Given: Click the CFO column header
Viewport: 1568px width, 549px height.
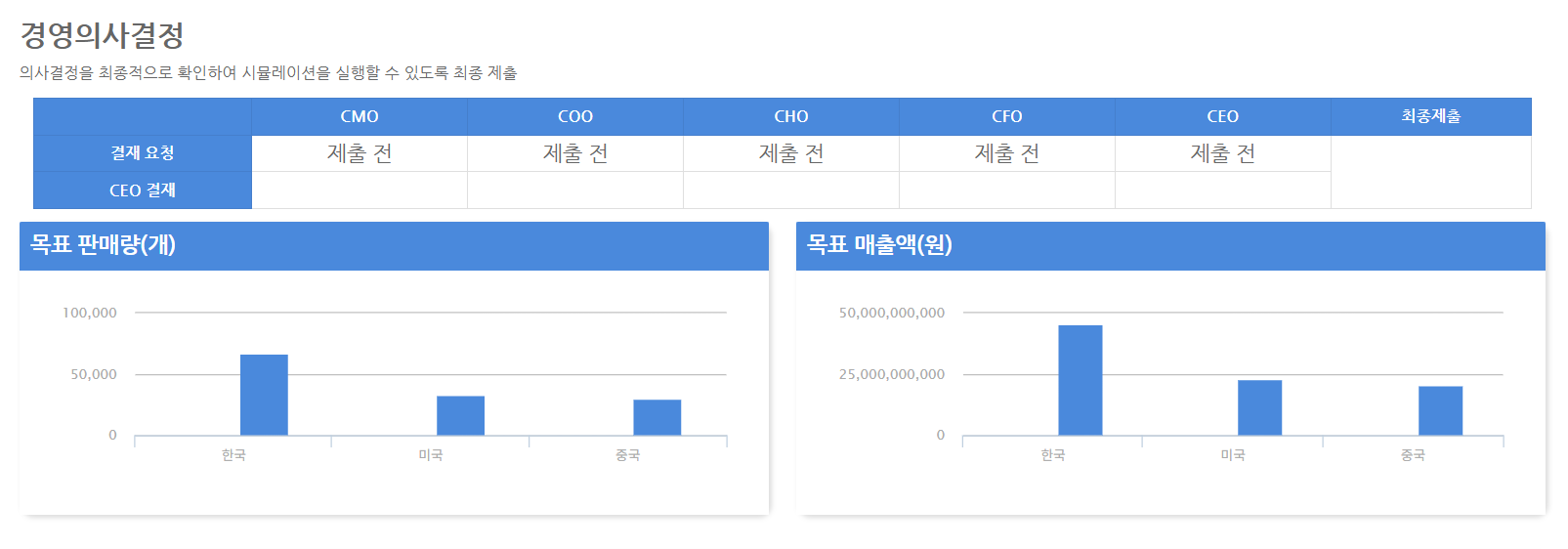Looking at the screenshot, I should [x=1006, y=116].
